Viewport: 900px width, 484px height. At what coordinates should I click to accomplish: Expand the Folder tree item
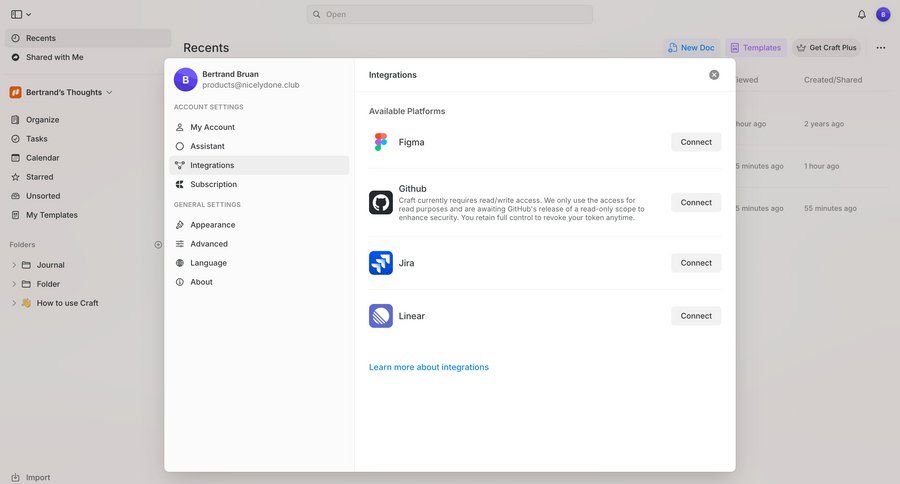click(14, 284)
